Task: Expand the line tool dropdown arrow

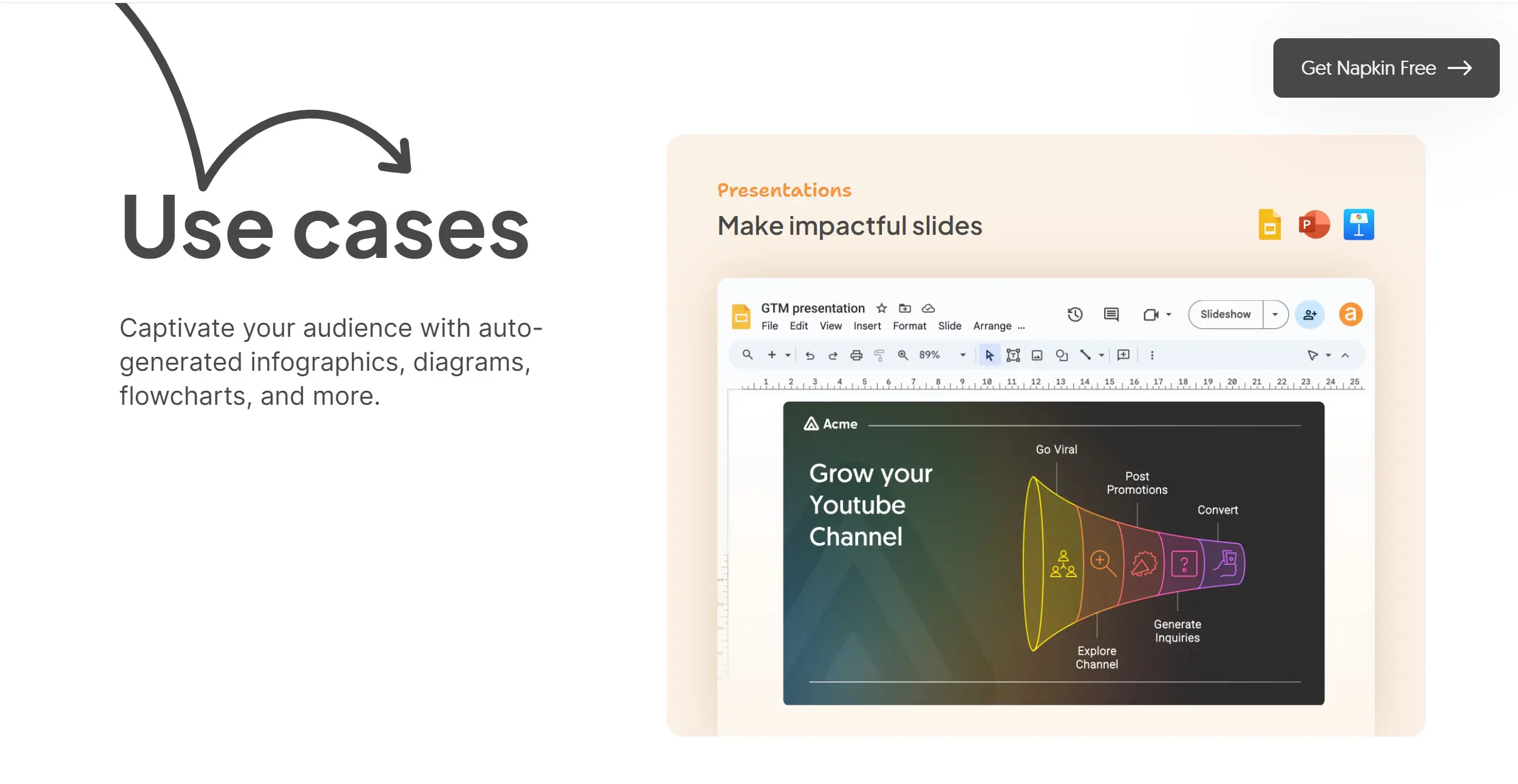Action: coord(1101,356)
